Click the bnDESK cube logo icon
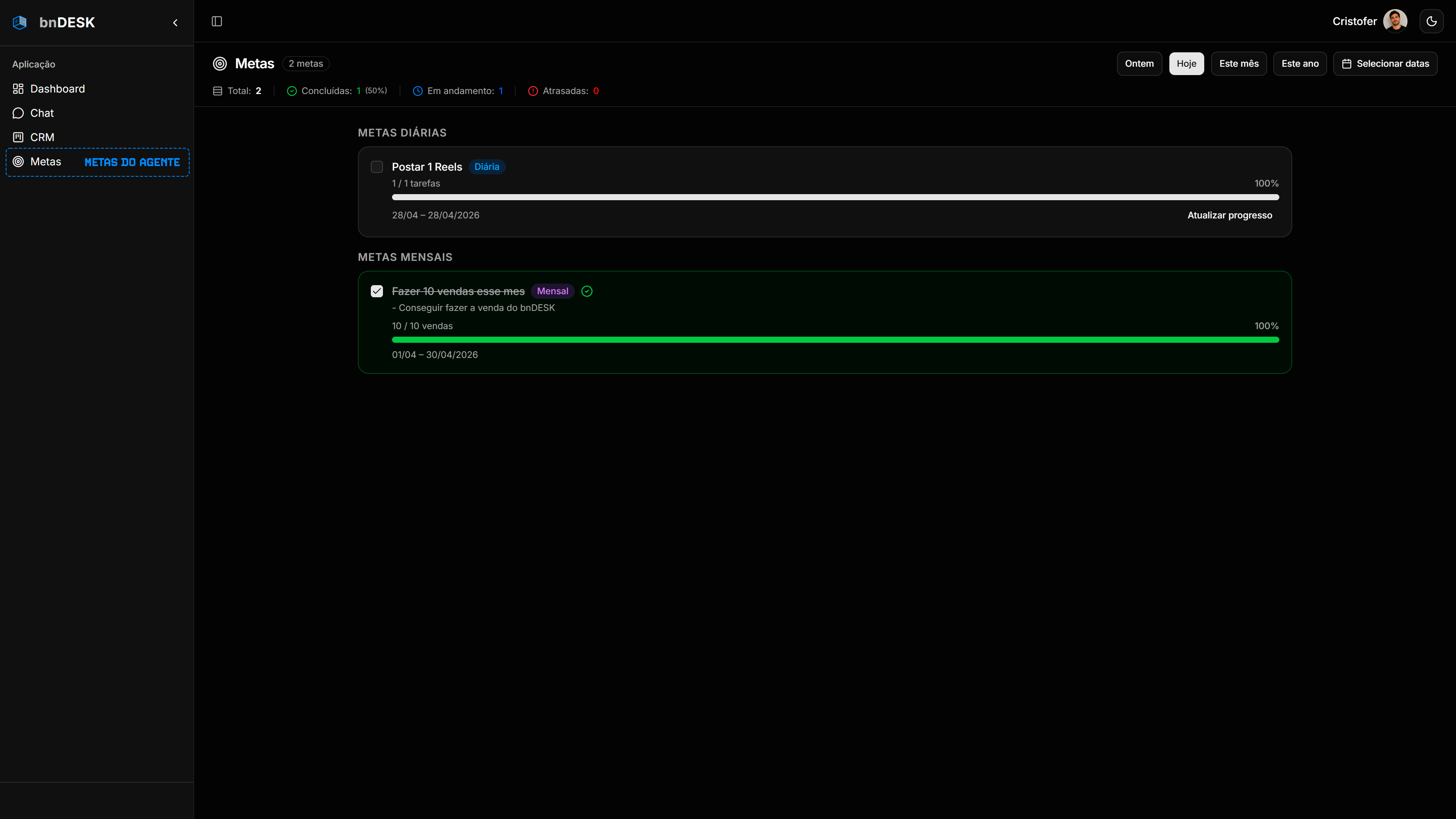The image size is (1456, 819). point(20,23)
